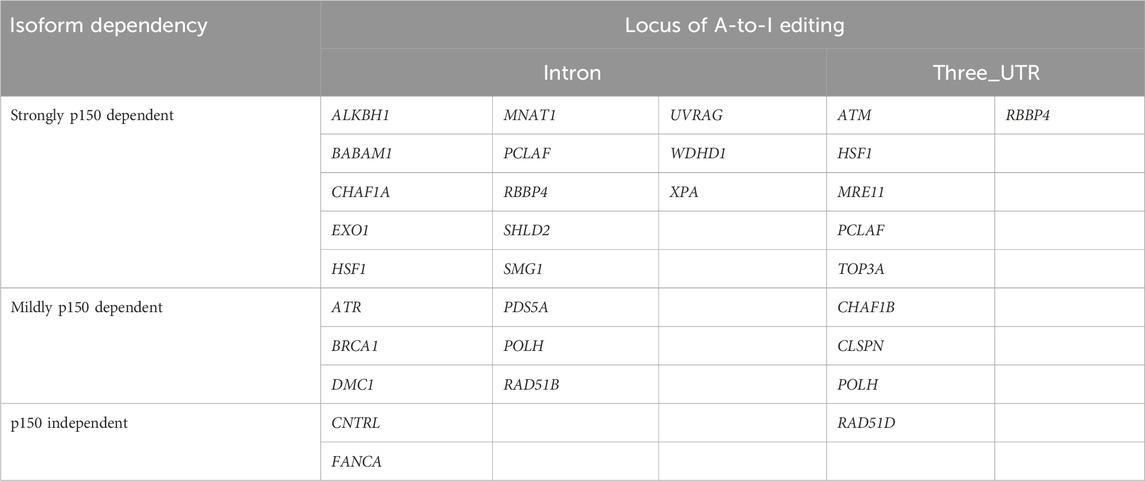Click the CHAF1A gene entry
1145x481 pixels.
(x=360, y=192)
